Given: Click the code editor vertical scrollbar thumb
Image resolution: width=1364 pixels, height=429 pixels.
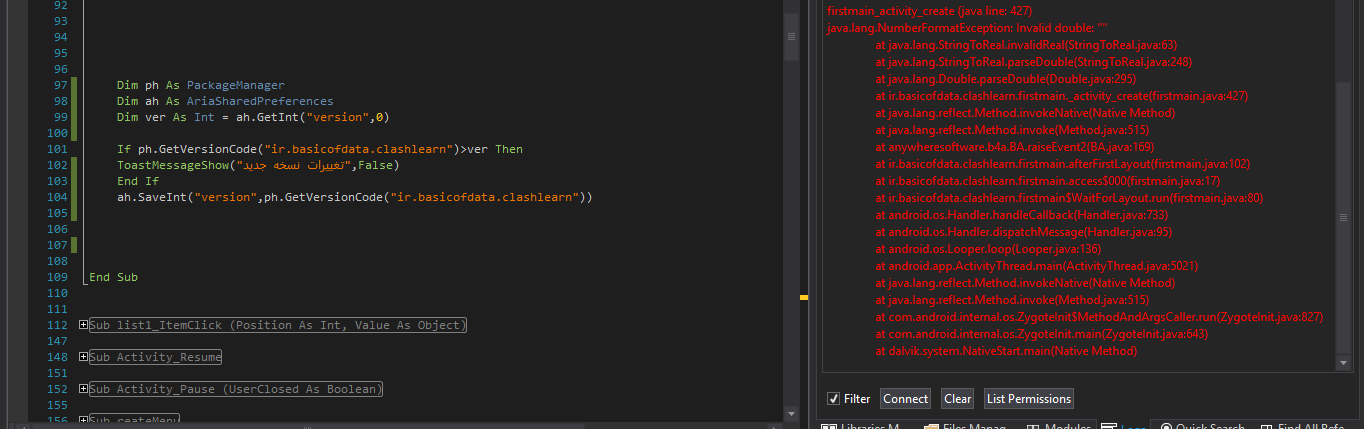Looking at the screenshot, I should (x=791, y=37).
